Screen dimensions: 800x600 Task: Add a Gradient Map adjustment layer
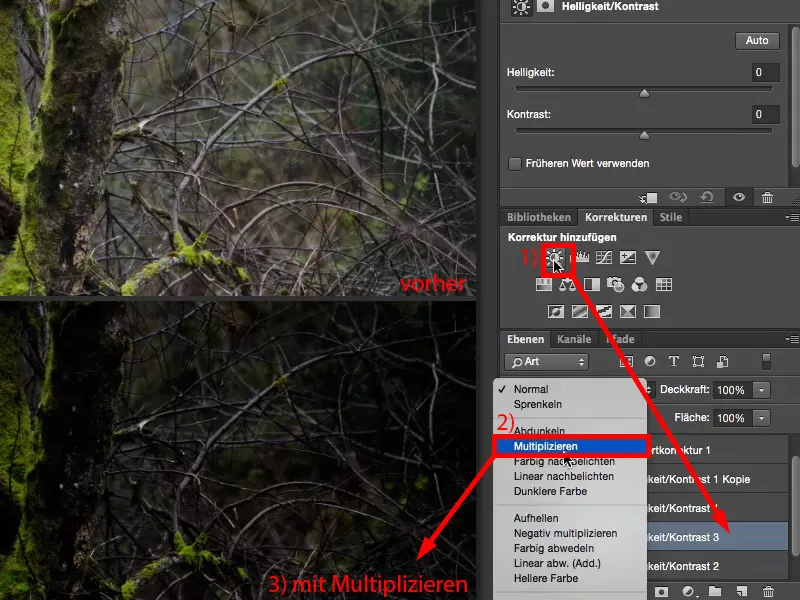tap(652, 311)
